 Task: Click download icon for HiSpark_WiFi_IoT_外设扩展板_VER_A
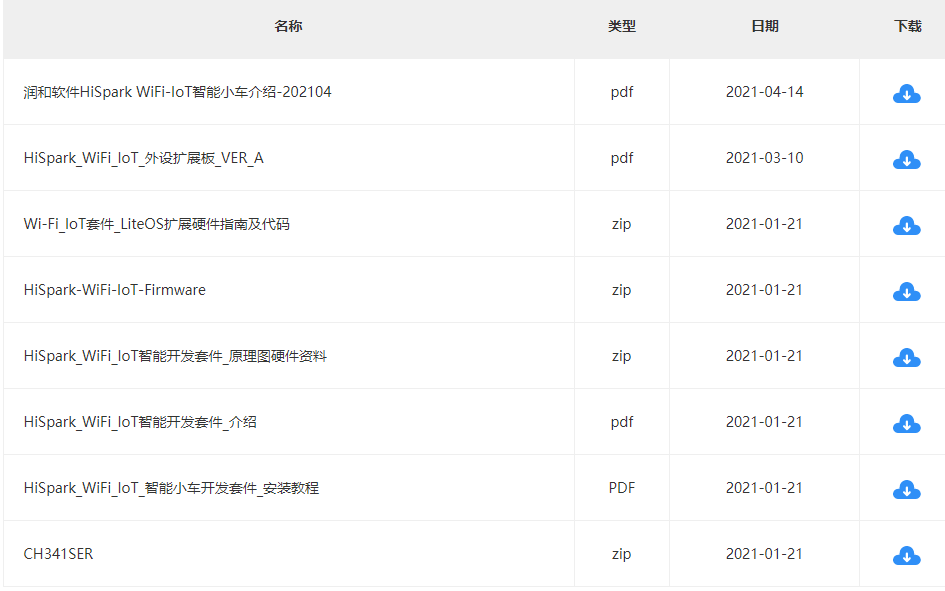(906, 160)
